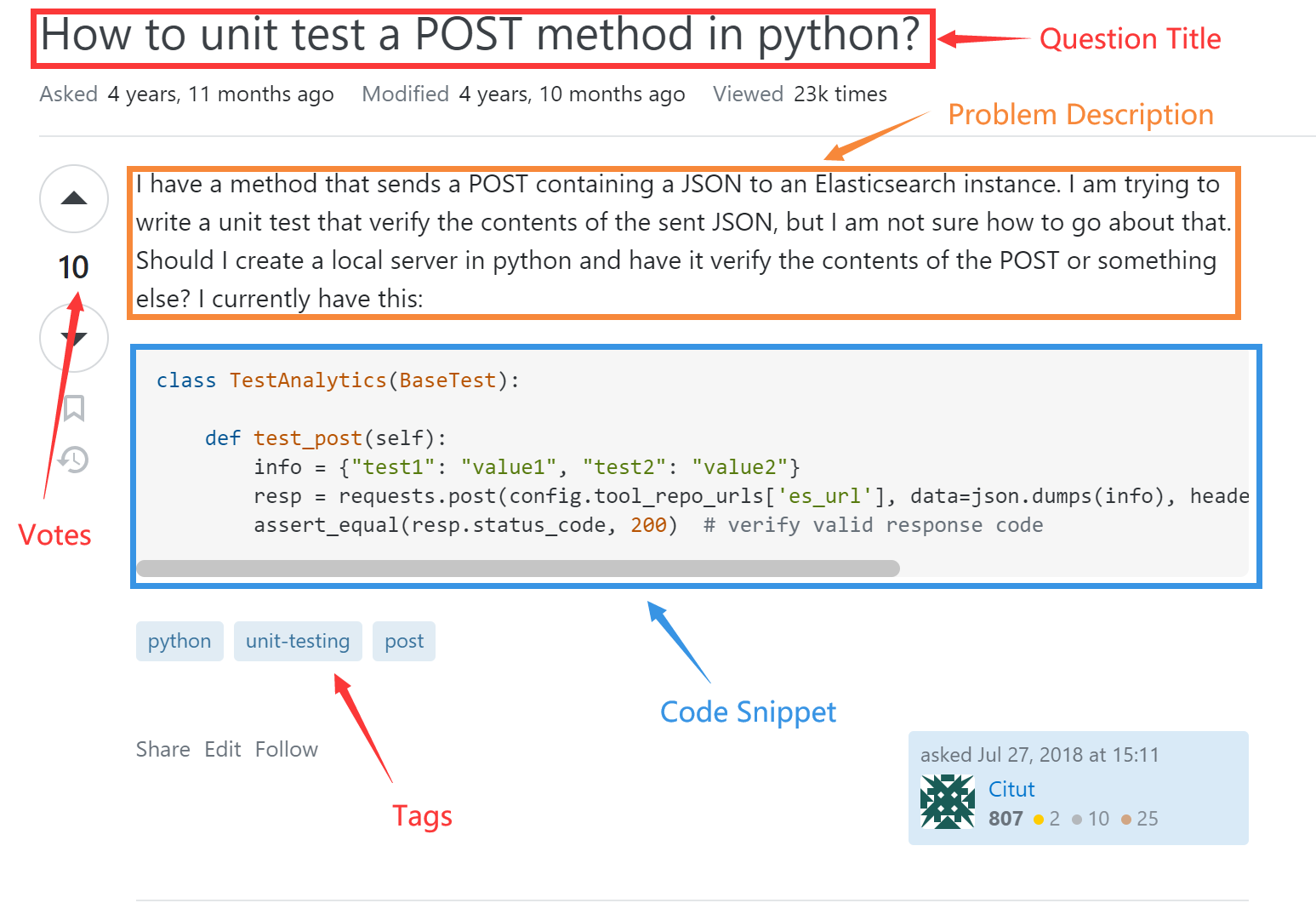
Task: Visit Citut's user profile
Action: tap(1011, 789)
